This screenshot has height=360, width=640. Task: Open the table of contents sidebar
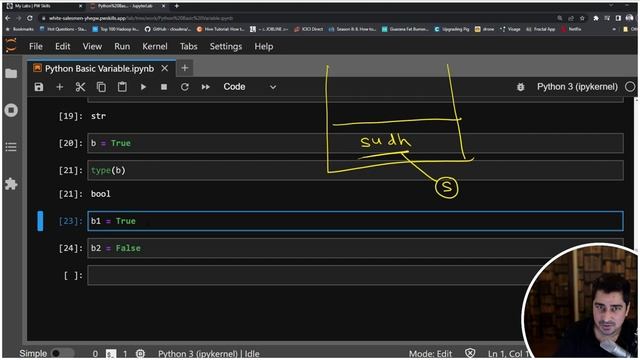11,147
